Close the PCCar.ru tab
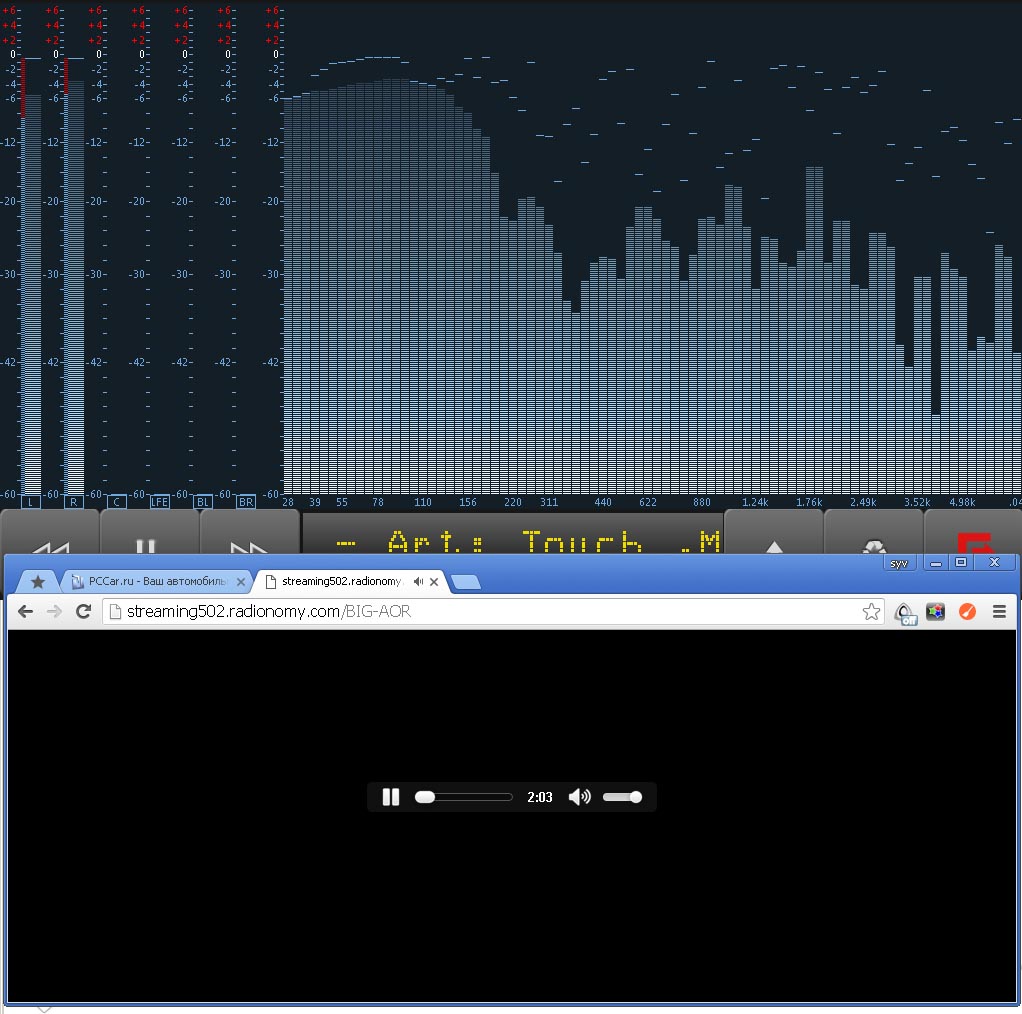The image size is (1022, 1014). tap(241, 581)
